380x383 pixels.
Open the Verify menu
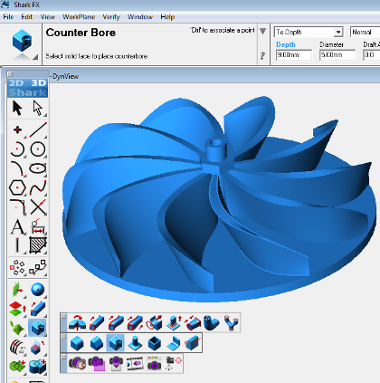pos(111,17)
